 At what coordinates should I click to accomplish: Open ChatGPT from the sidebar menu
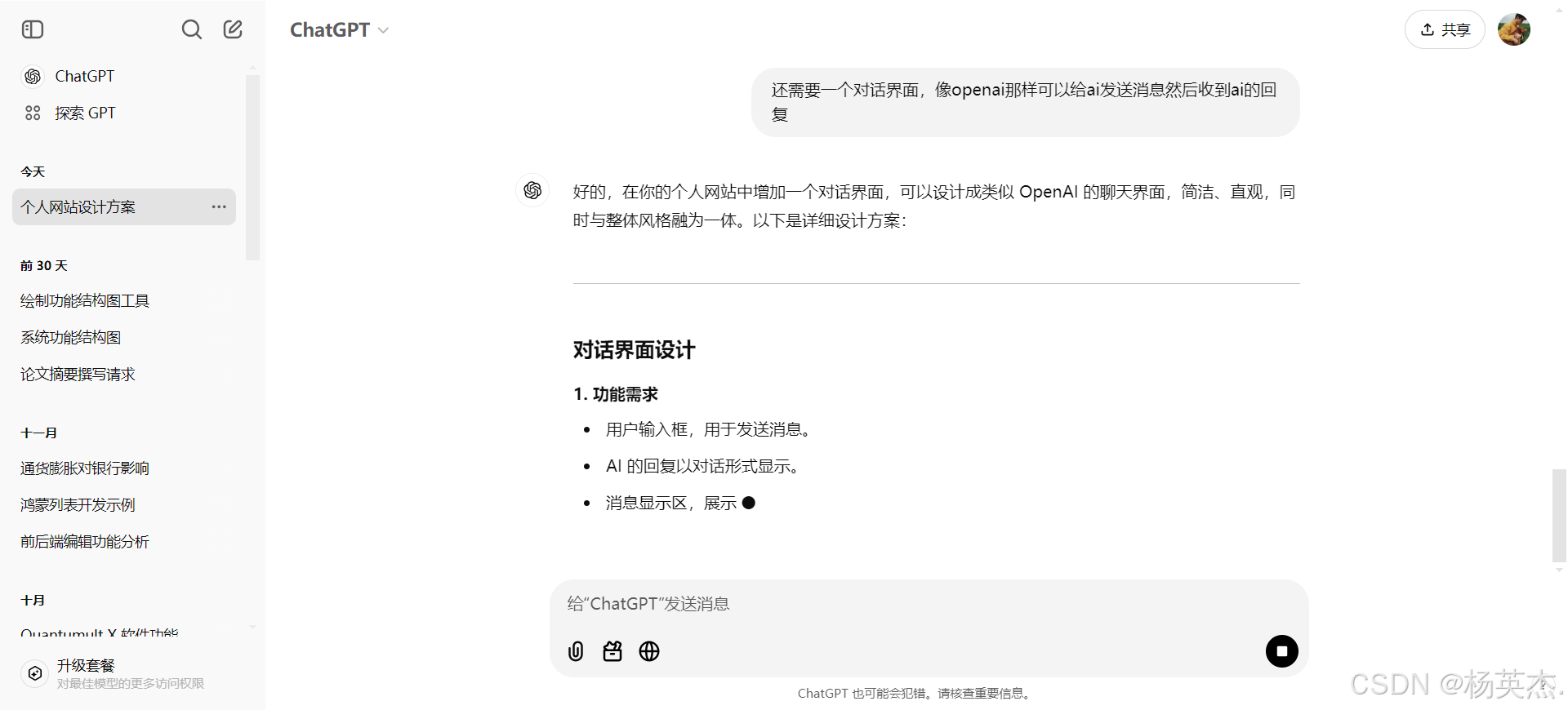click(85, 76)
